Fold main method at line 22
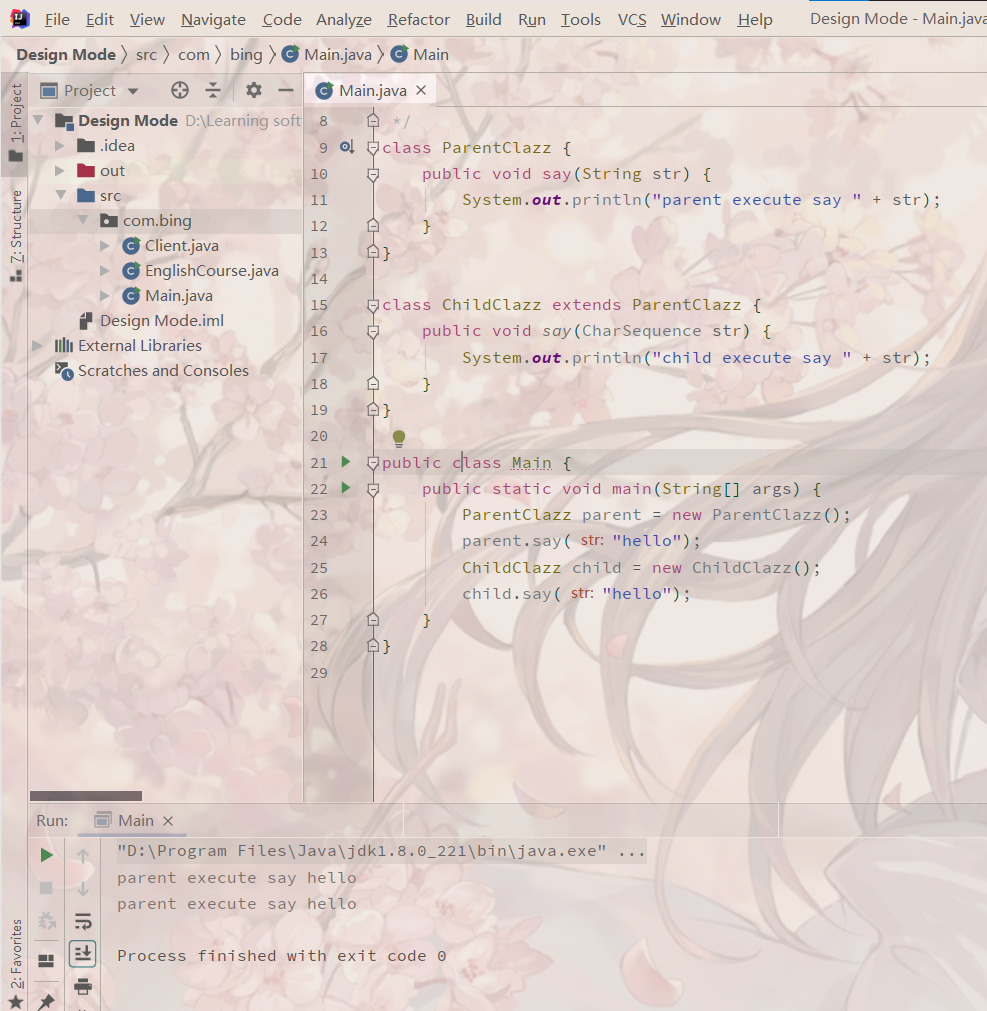Screen dimensions: 987x1011 [373, 490]
